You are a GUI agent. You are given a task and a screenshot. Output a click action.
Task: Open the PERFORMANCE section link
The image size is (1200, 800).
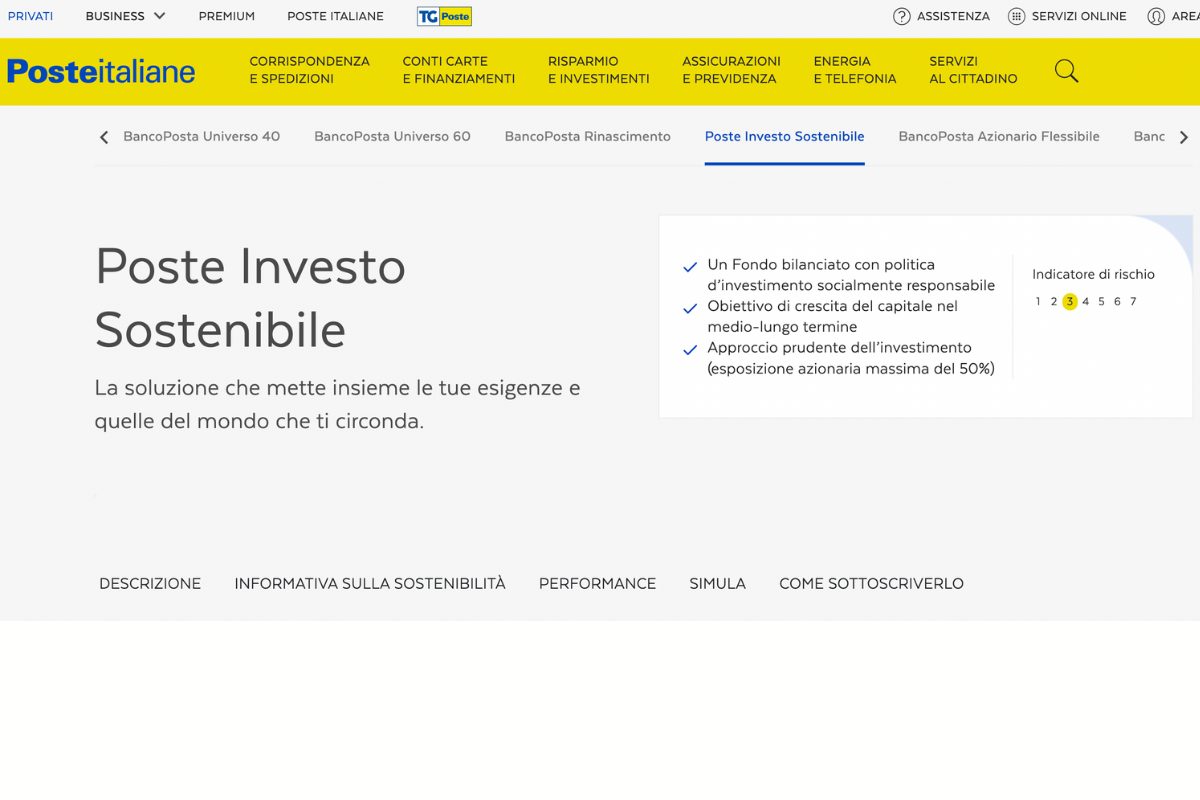597,583
